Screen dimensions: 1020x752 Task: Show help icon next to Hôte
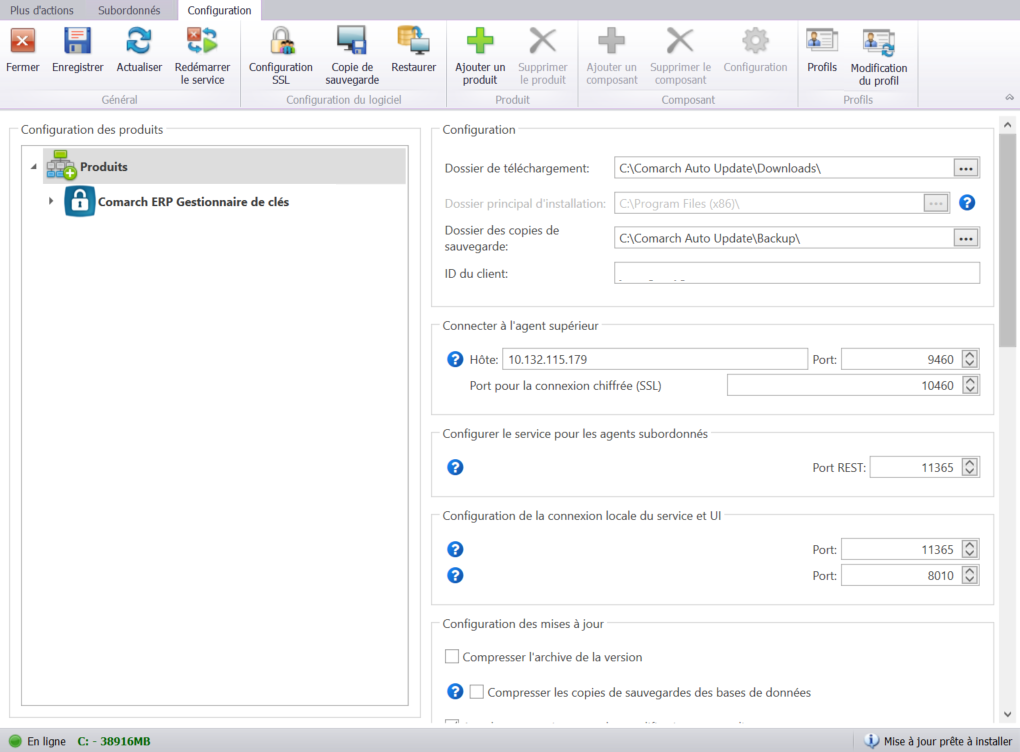tap(455, 359)
